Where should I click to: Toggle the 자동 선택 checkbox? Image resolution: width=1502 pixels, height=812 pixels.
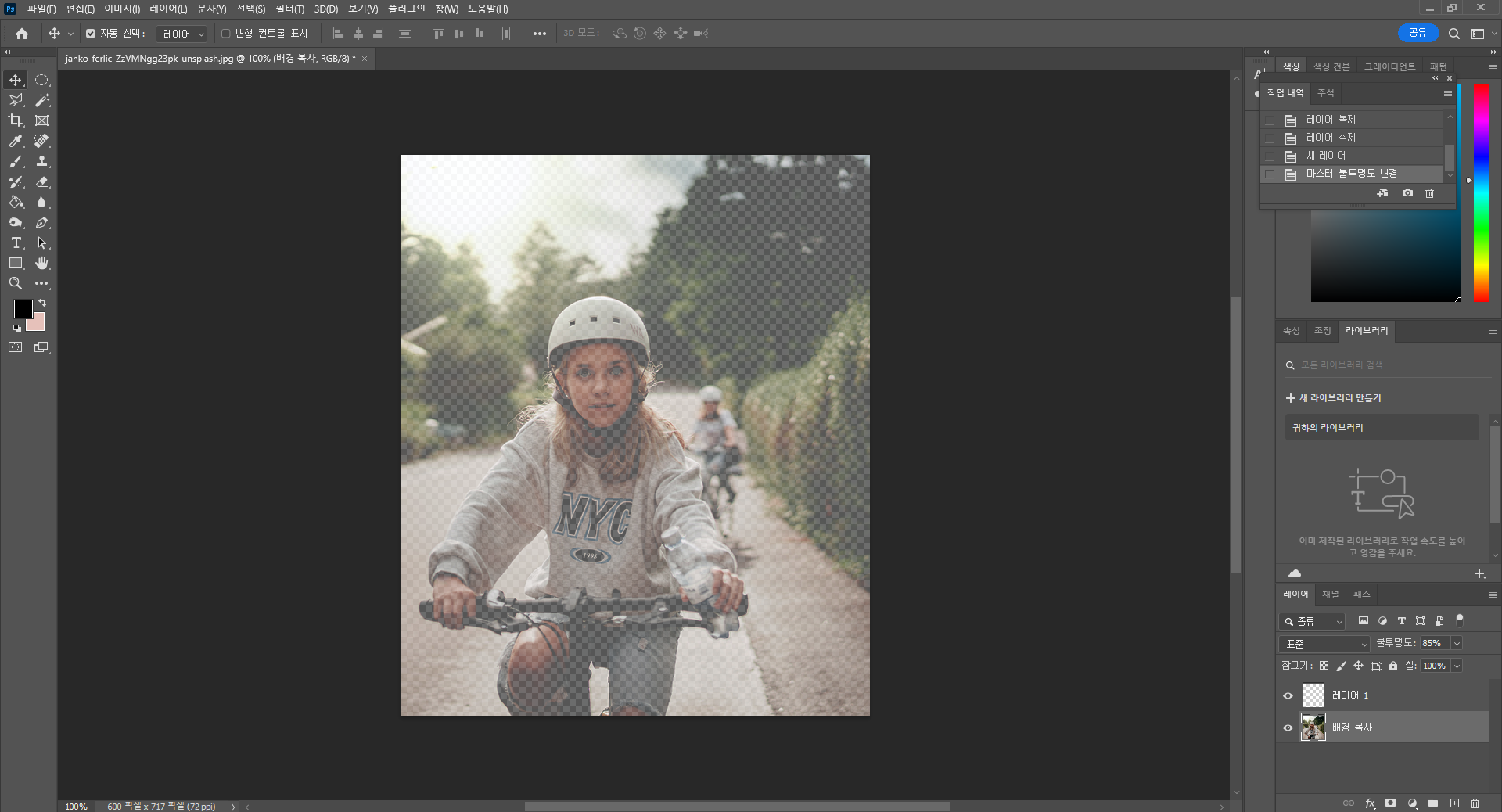[91, 34]
